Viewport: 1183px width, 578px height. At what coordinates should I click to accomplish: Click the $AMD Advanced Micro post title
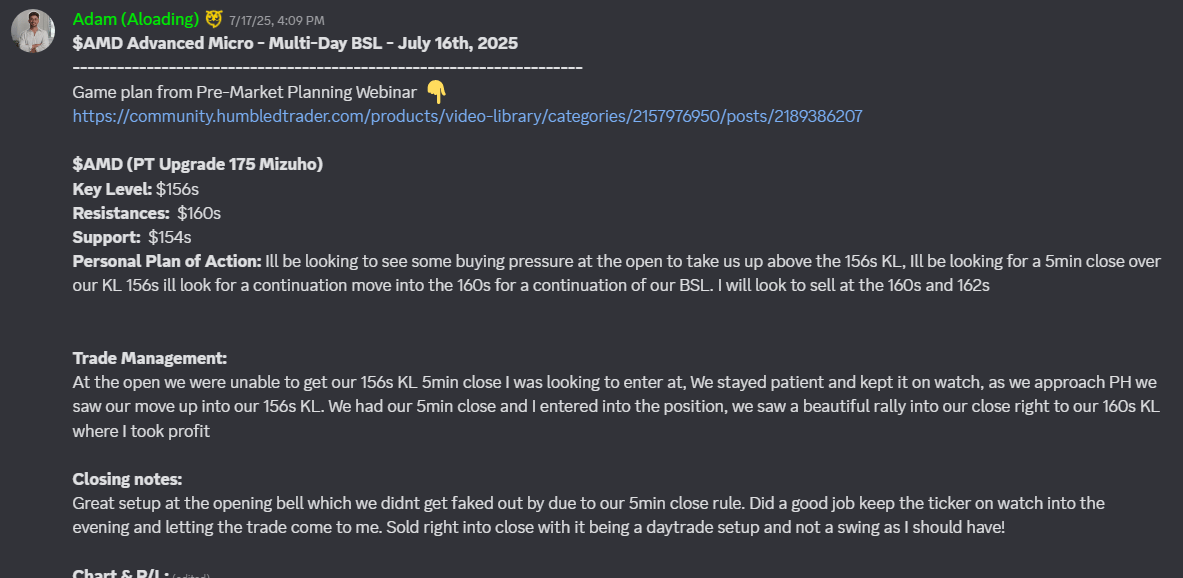pyautogui.click(x=295, y=43)
